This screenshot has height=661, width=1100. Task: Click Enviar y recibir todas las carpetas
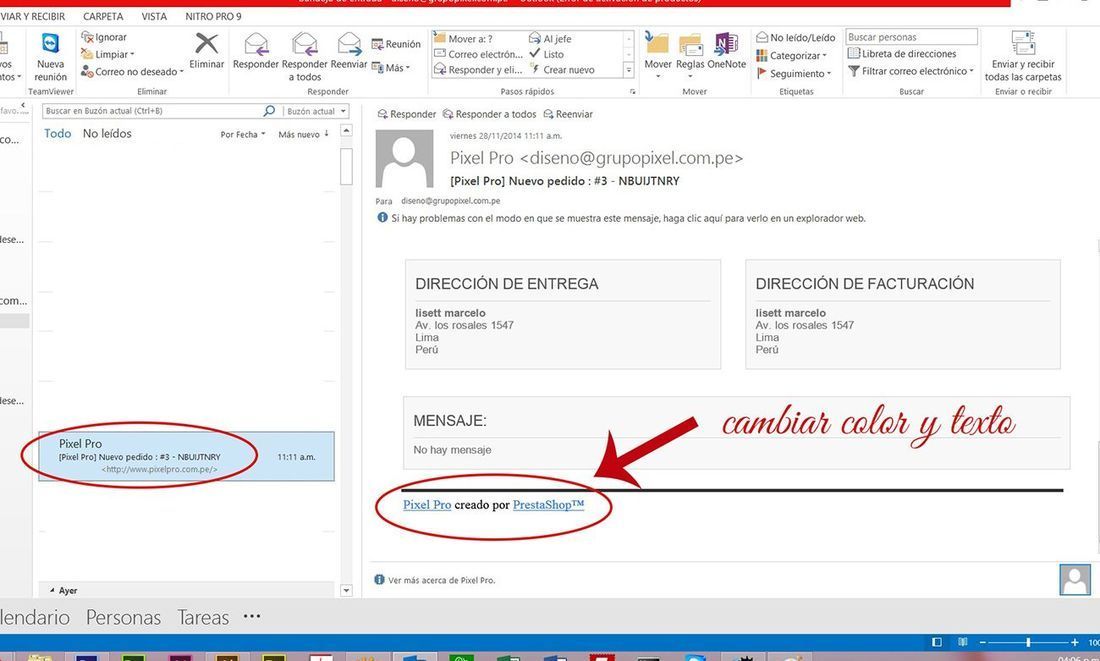(1023, 56)
